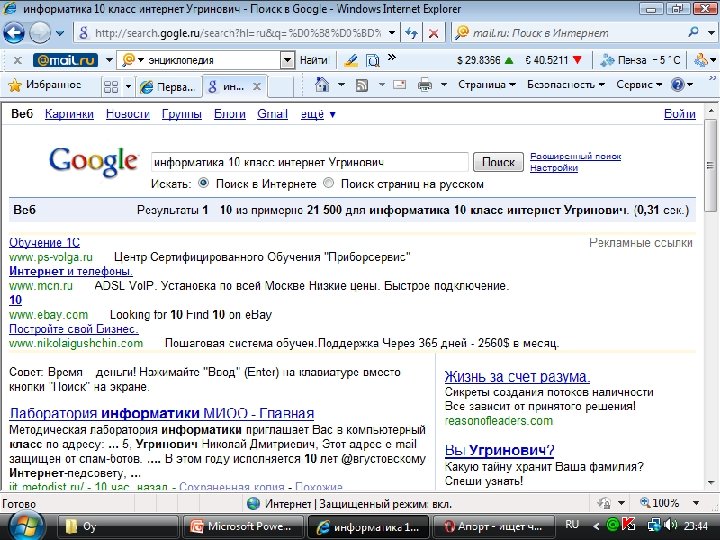Viewport: 720px width, 540px height.
Task: Click the scrollbar down arrow
Action: pos(711,483)
